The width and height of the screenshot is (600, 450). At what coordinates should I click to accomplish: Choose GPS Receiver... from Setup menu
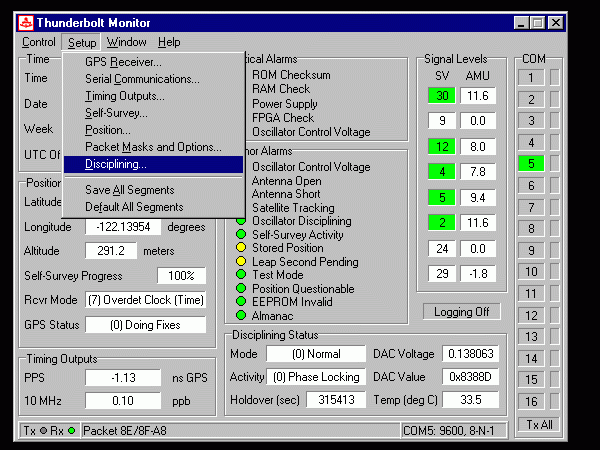(153, 62)
